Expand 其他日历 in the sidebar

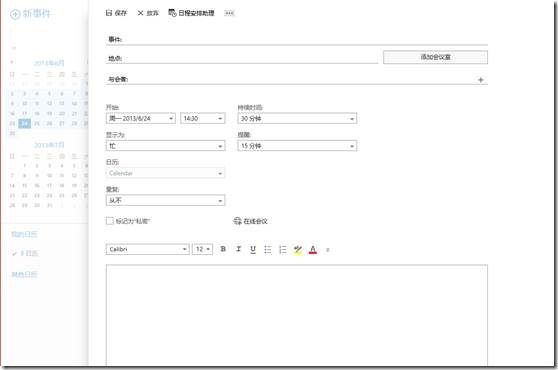pos(24,274)
